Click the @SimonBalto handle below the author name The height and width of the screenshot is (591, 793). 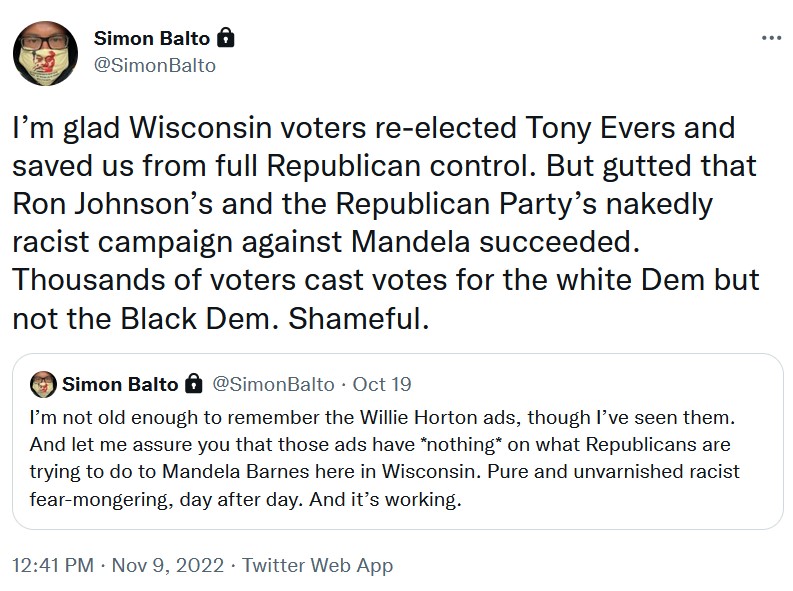[x=154, y=65]
